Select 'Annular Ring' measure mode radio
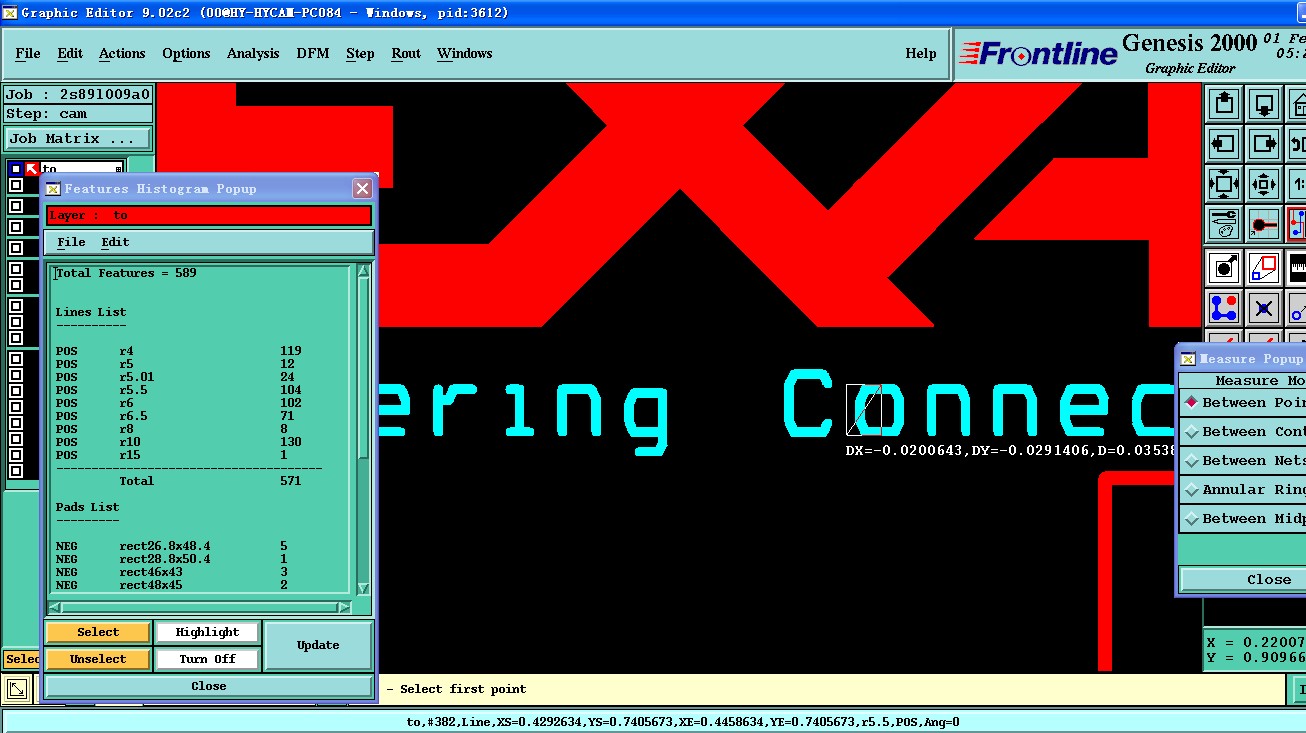 (1191, 489)
